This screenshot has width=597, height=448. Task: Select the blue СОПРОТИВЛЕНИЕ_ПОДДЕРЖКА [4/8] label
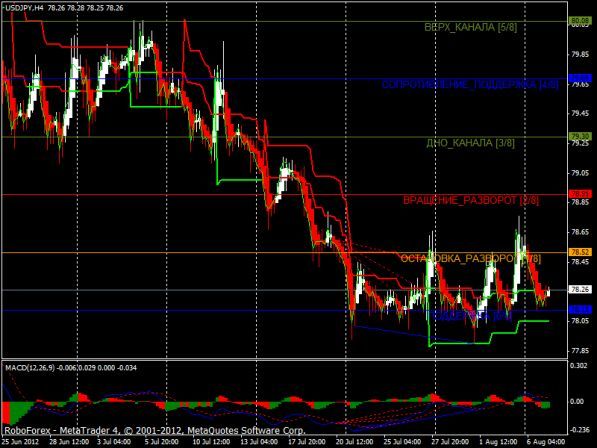(470, 84)
